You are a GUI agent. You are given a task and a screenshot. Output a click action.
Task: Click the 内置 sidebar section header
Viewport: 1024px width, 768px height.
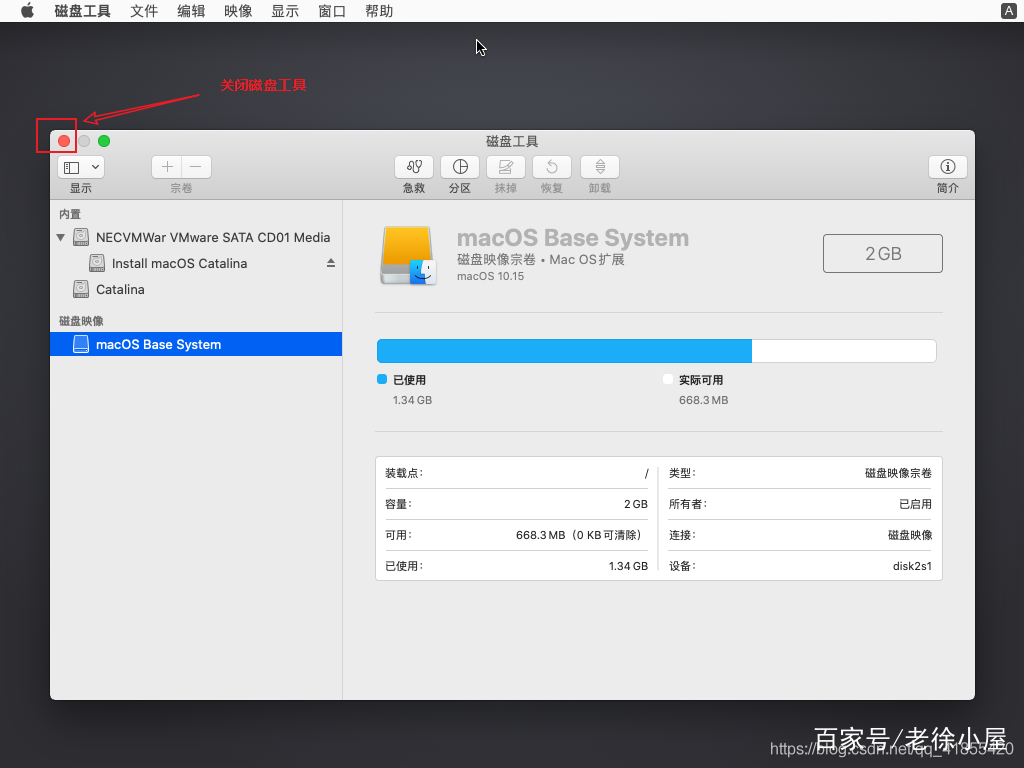(70, 214)
